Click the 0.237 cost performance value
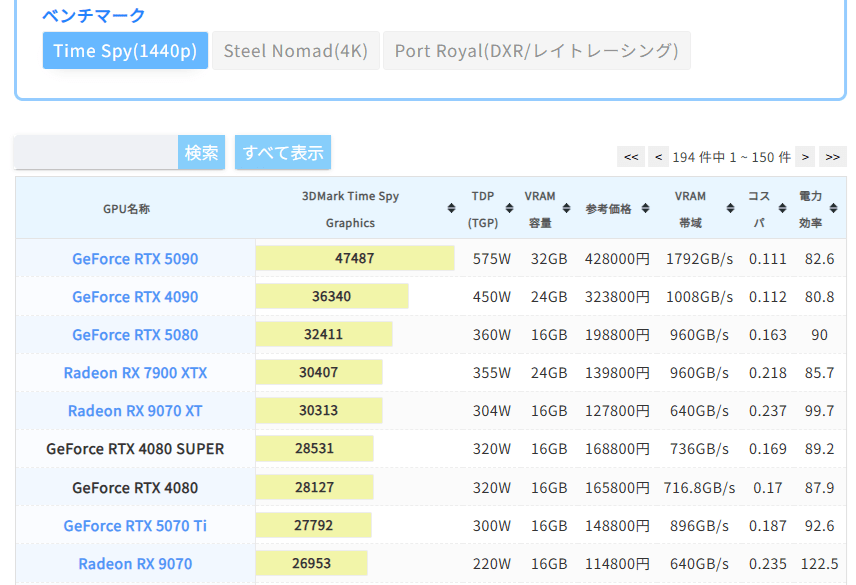Viewport: 856px width, 585px height. click(768, 410)
